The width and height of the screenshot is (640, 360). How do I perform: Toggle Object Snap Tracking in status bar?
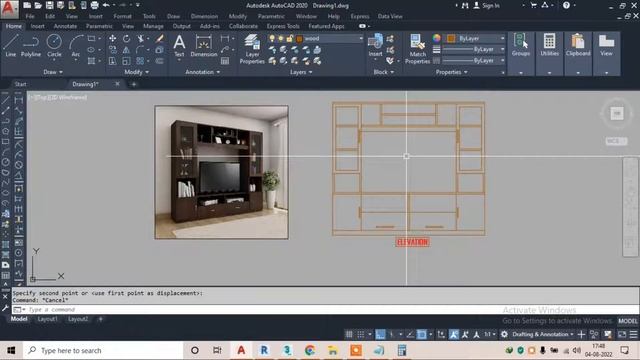(x=410, y=334)
